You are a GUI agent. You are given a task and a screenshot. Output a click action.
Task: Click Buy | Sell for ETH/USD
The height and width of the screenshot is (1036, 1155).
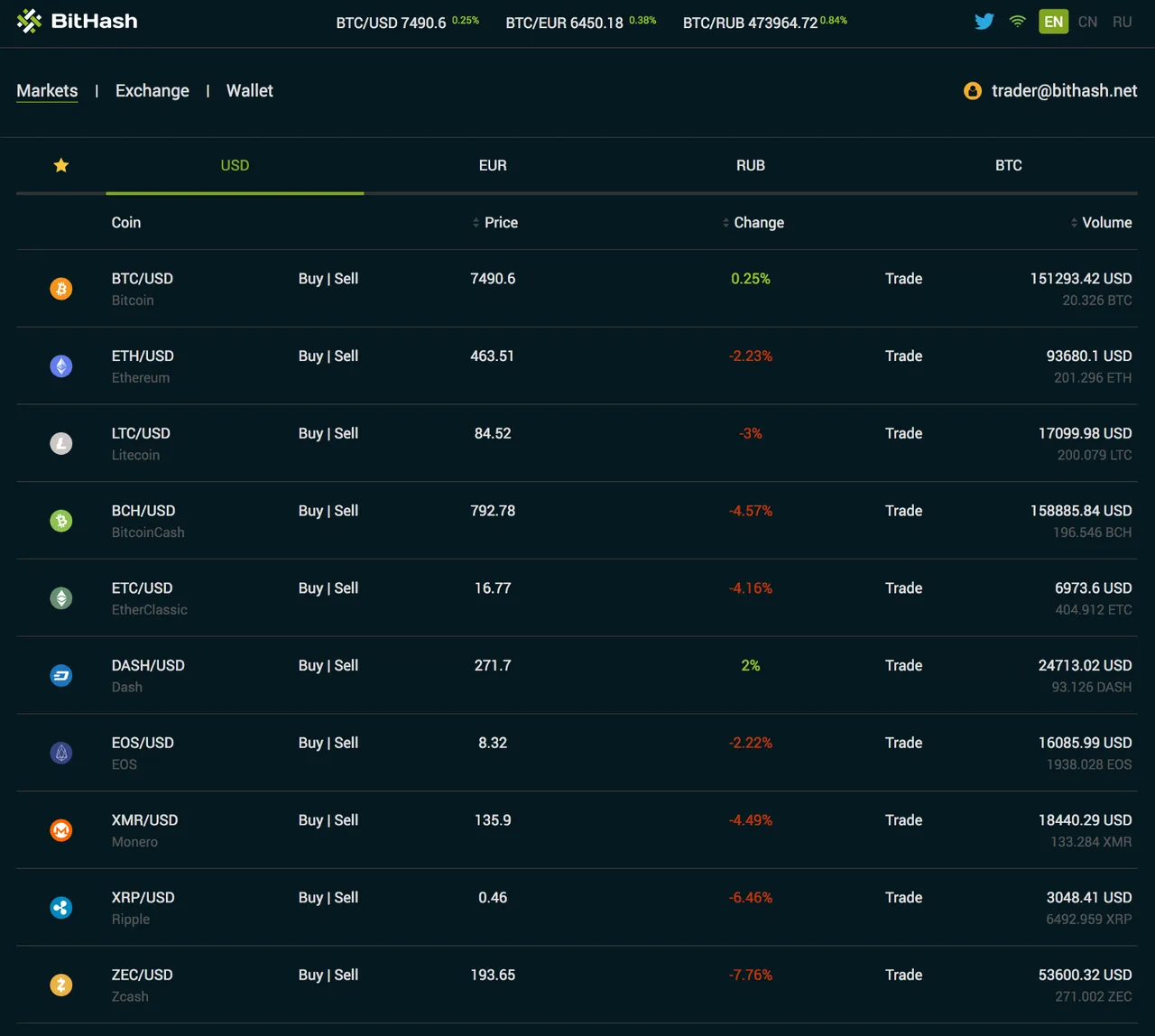point(328,356)
